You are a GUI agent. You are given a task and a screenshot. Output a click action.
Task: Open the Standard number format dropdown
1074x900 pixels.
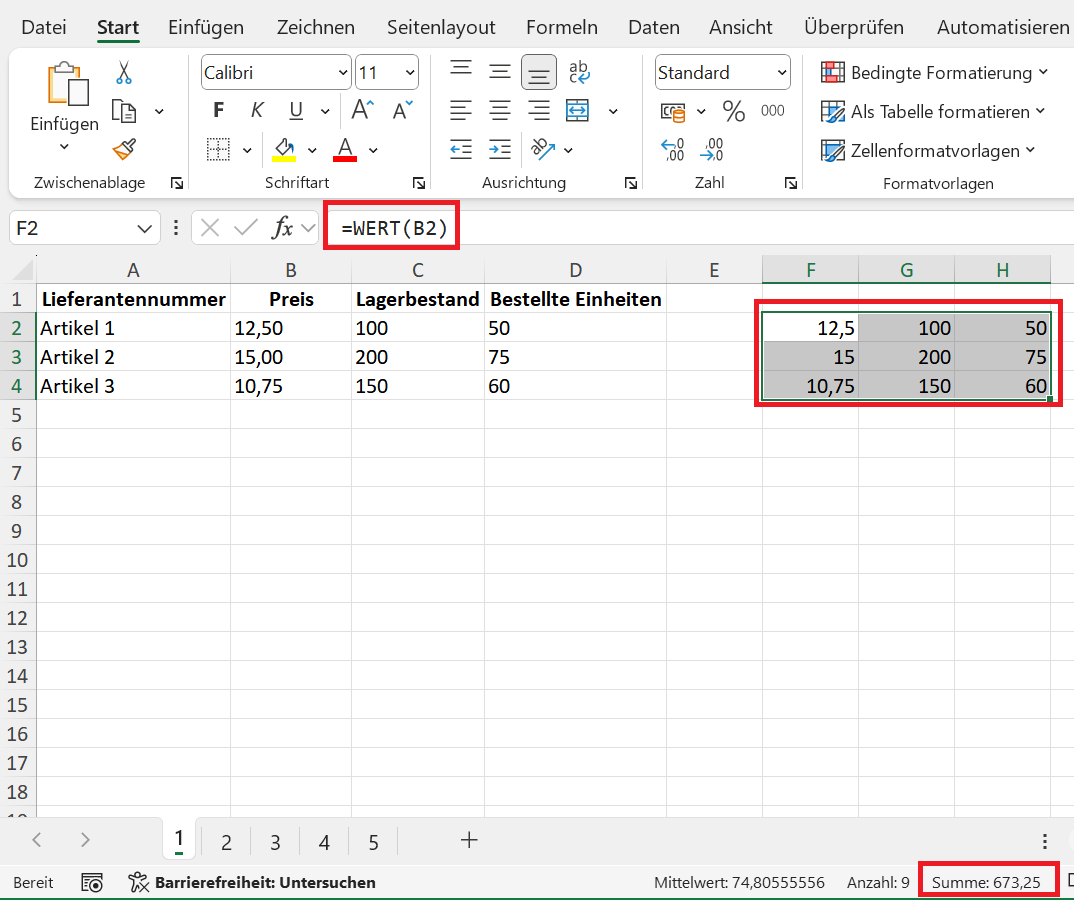(x=782, y=73)
